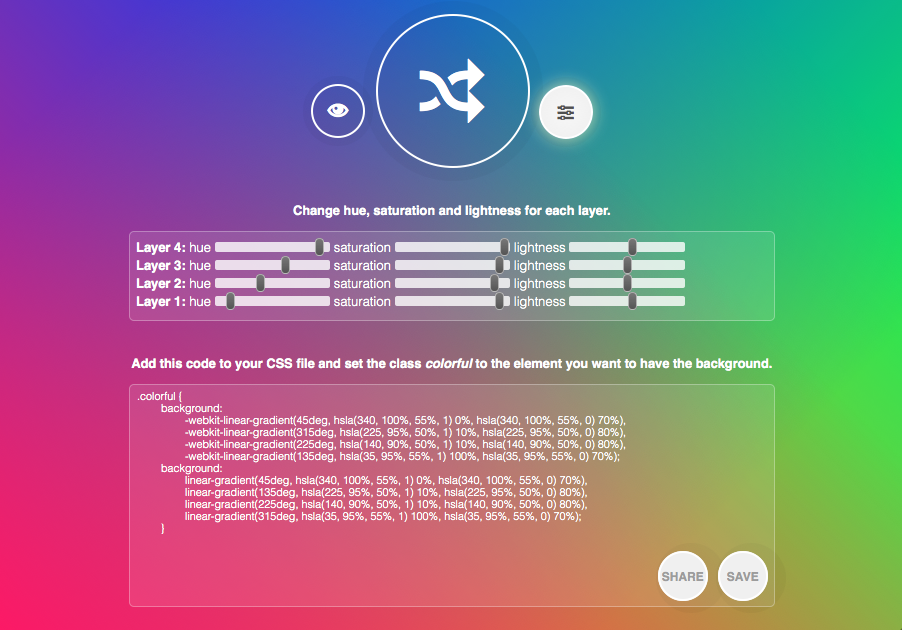Click the -webkit-linear-gradient(315deg line
Image resolution: width=902 pixels, height=630 pixels.
pyautogui.click(x=405, y=433)
